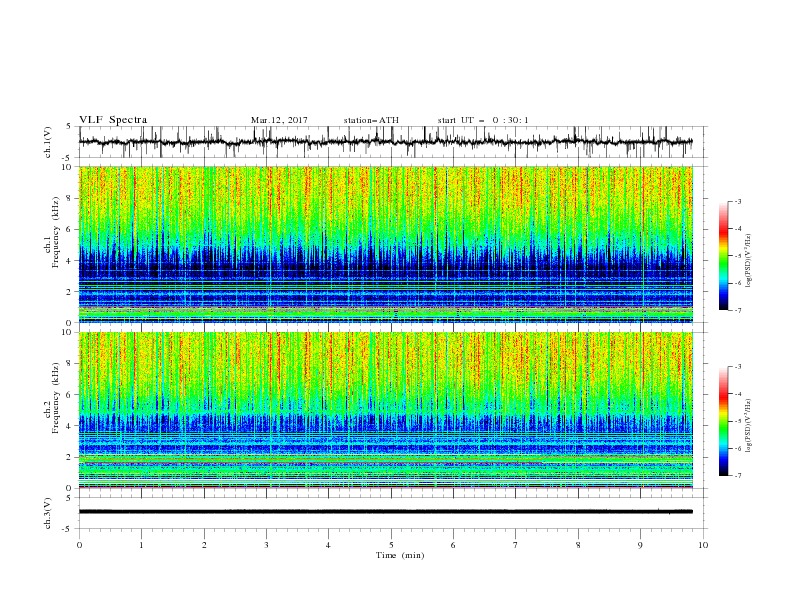Click the "-5" tick on the ch.1(V) axis
Viewport: 792px width, 612px height.
[68, 158]
